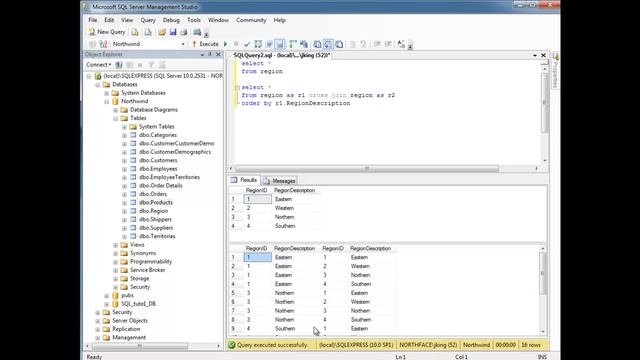Viewport: 640px width, 360px height.
Task: Expand the System Databases node
Action: 107,93
